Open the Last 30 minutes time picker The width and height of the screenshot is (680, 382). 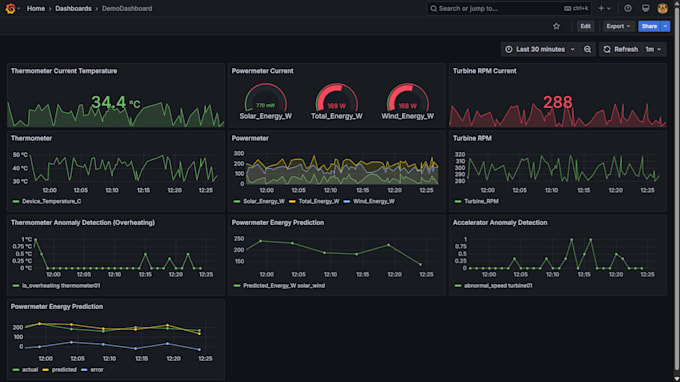[x=540, y=49]
